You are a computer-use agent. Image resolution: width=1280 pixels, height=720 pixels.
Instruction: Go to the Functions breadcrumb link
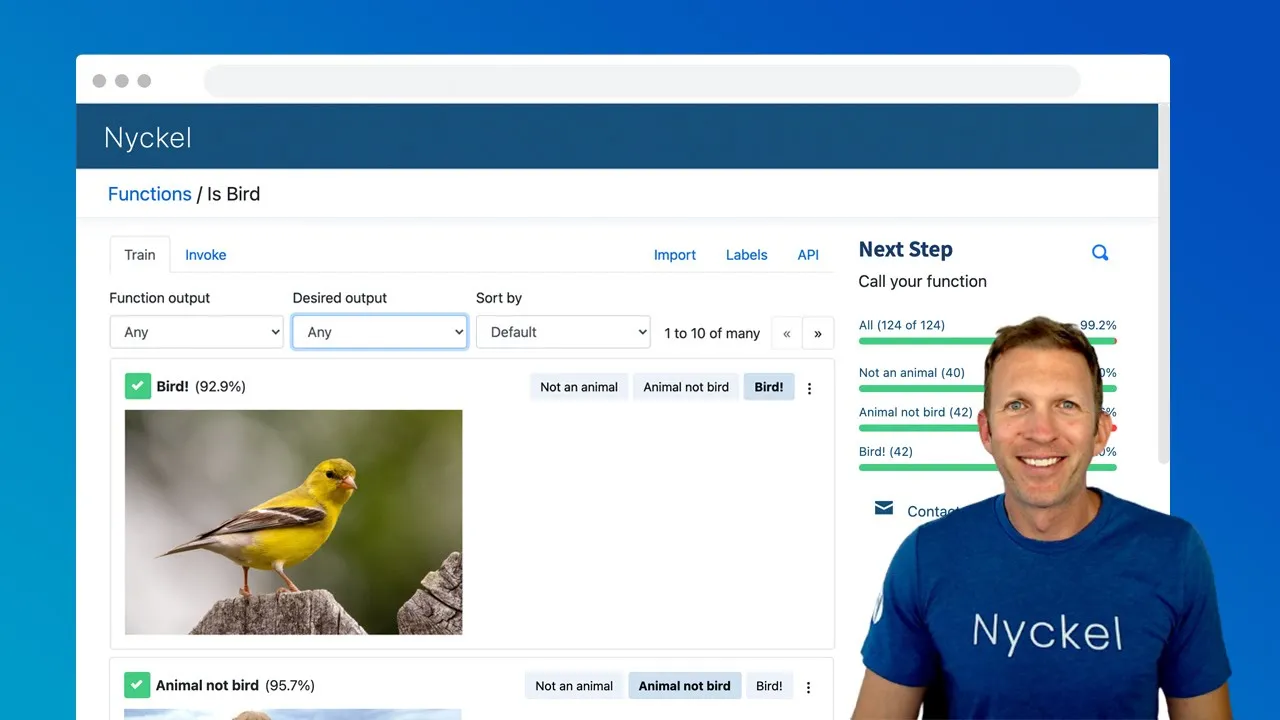[149, 194]
